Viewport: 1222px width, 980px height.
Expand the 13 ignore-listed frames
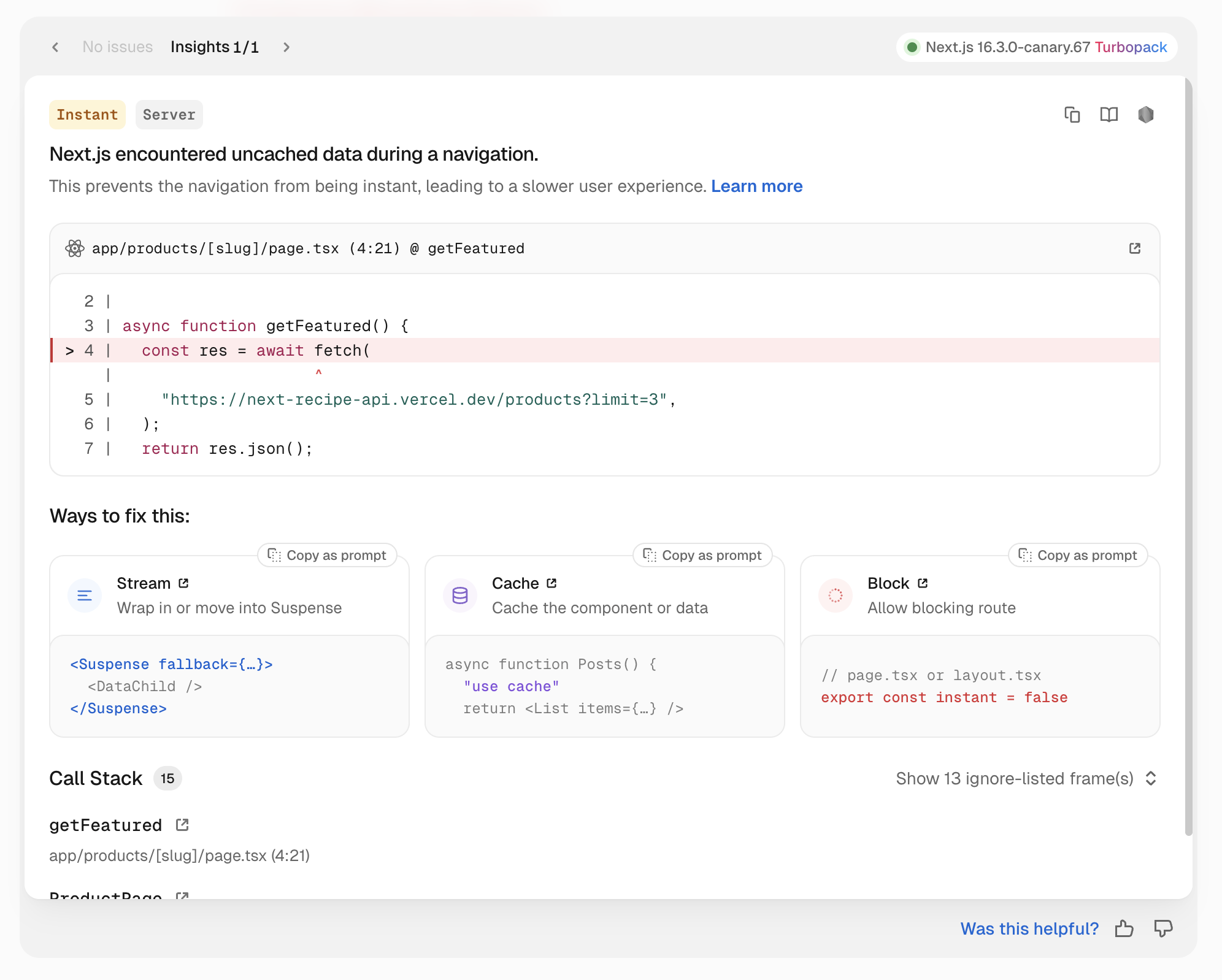tap(1027, 779)
